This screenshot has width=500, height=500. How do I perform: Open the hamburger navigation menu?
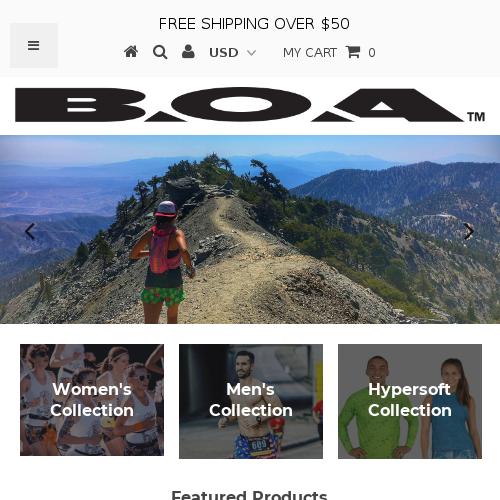pos(34,45)
